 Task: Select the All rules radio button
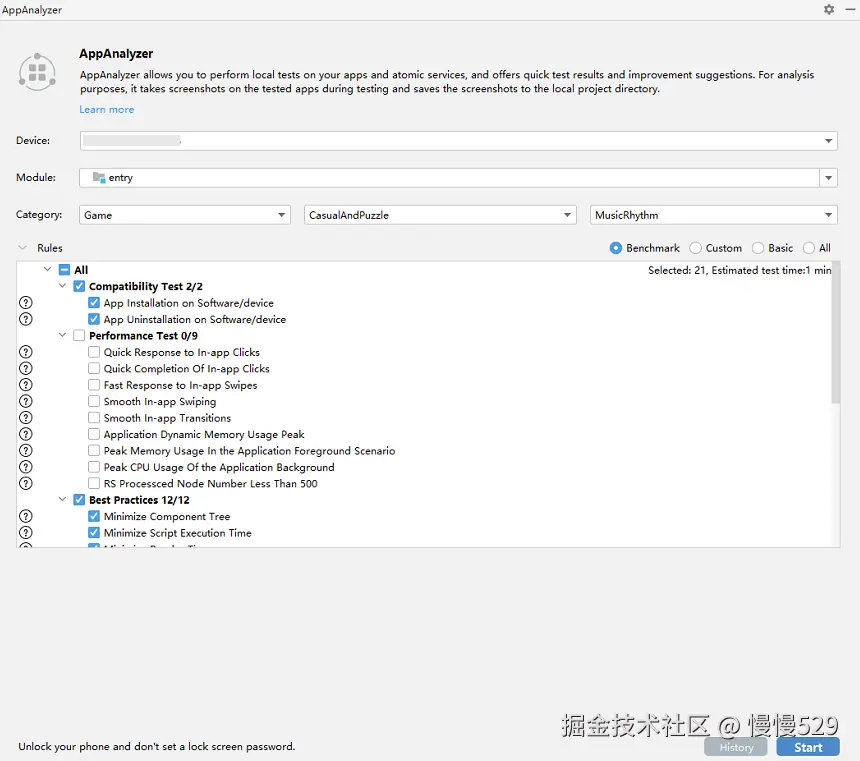[809, 248]
